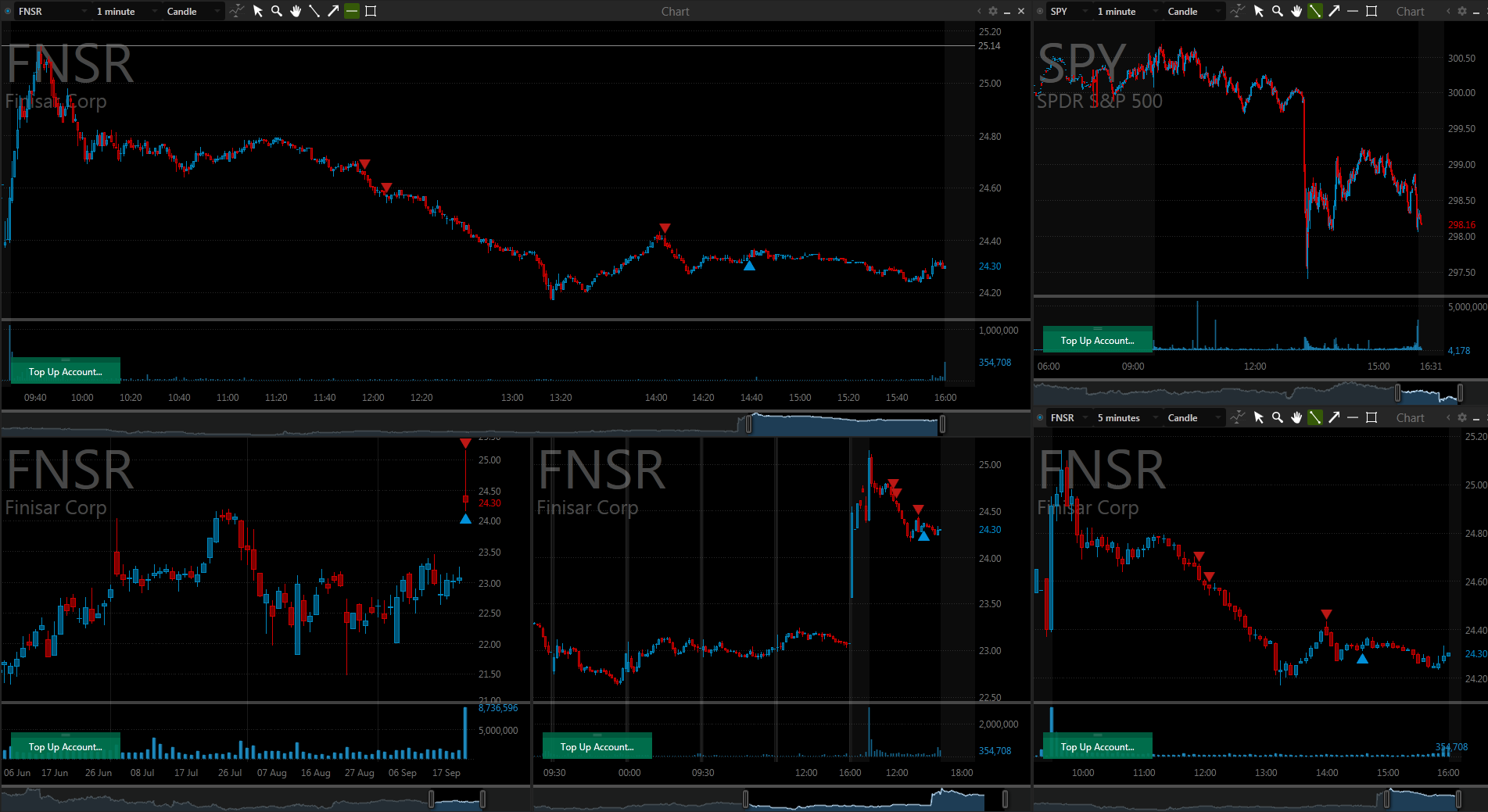This screenshot has width=1488, height=812.
Task: Open settings gear of FNSR 5 minutes chart panel
Action: tap(1462, 417)
